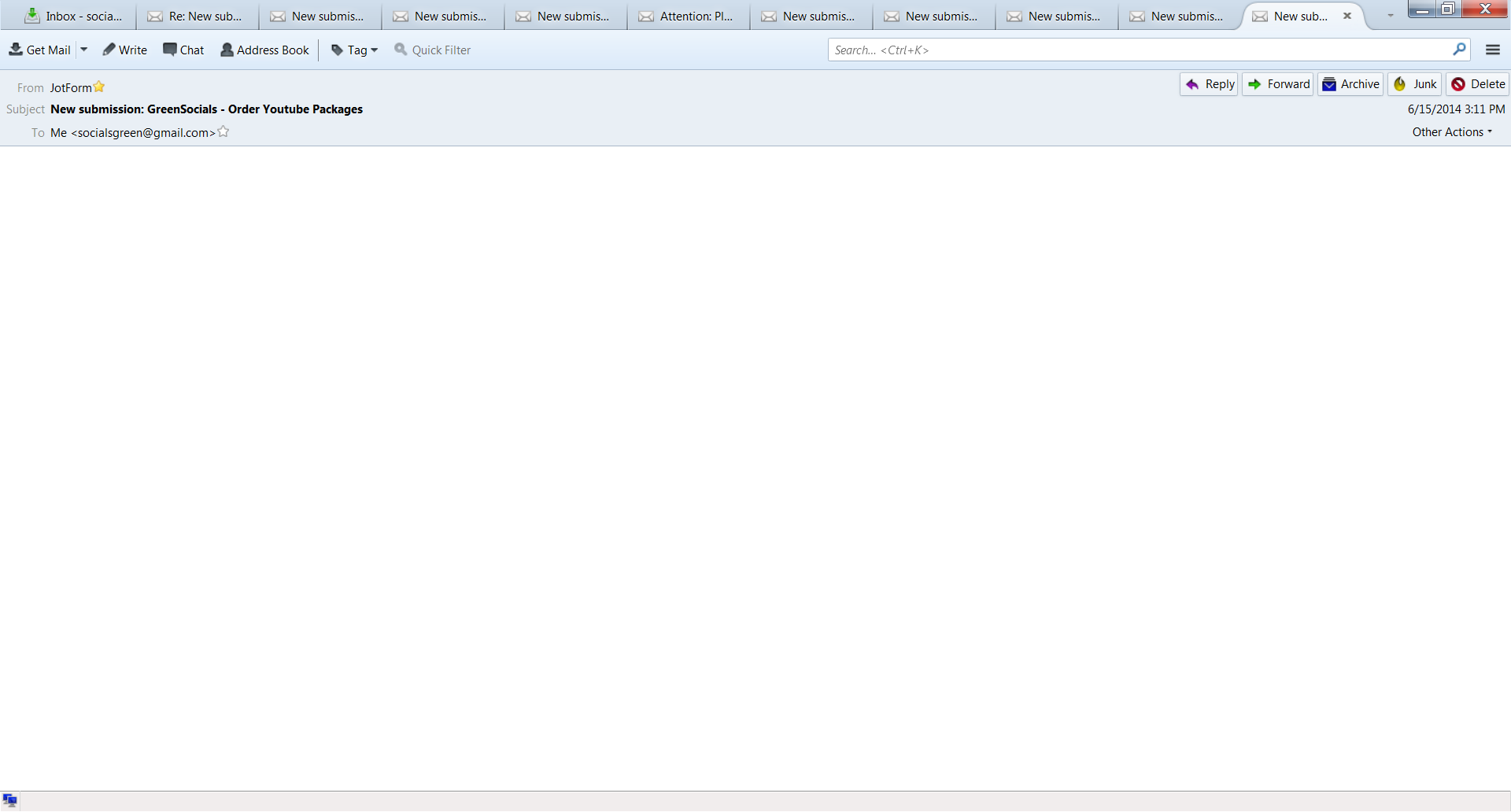This screenshot has width=1511, height=812.
Task: Open the Write message composer
Action: coord(124,49)
